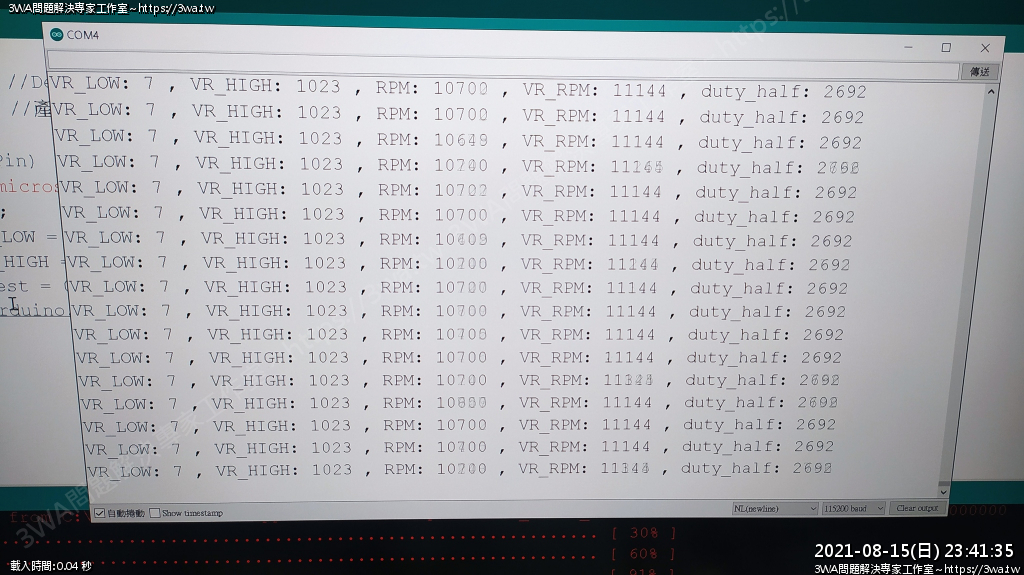
Task: Click the RPM value 10649 in output
Action: pos(462,139)
